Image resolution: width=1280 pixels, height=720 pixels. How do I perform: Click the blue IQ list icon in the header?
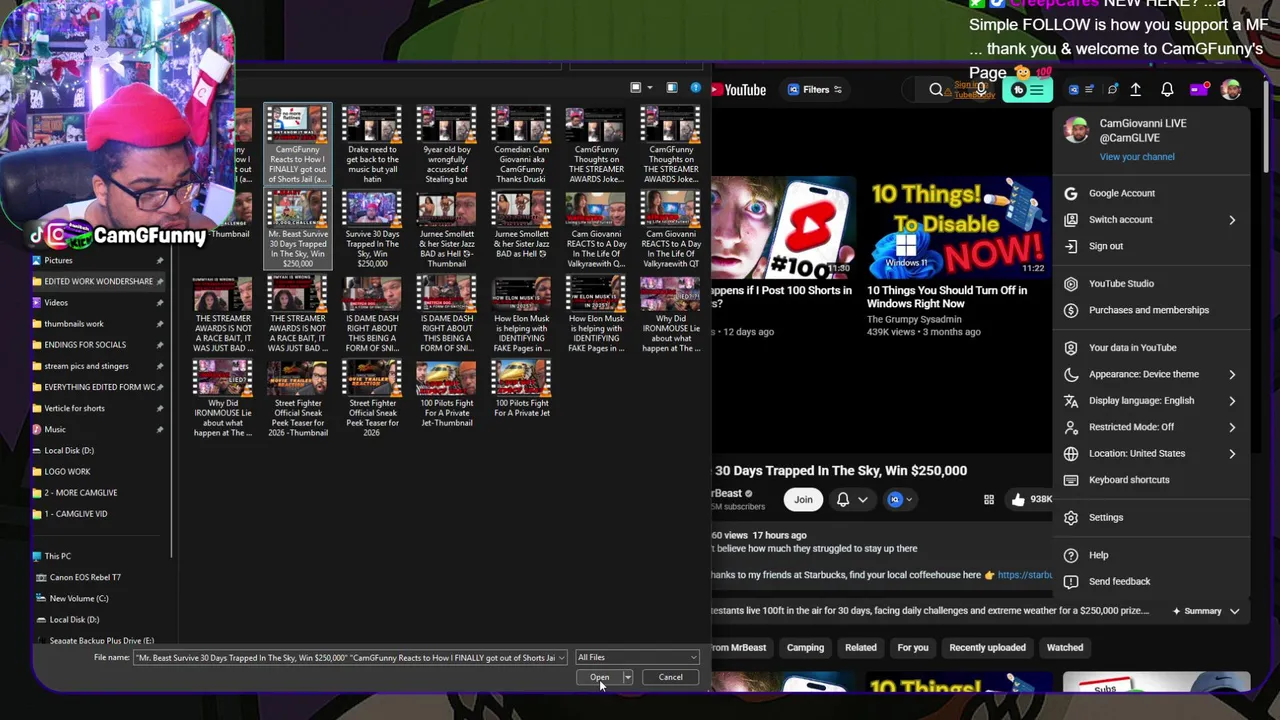[1081, 90]
